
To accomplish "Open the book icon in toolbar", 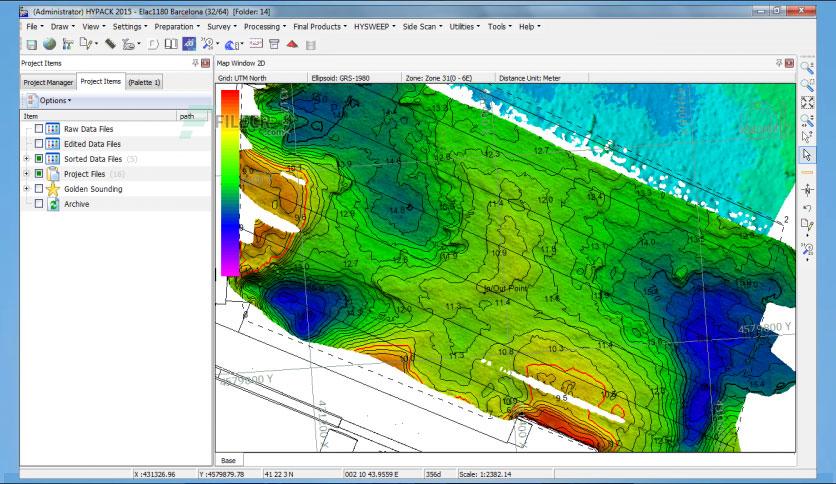I will (x=171, y=44).
